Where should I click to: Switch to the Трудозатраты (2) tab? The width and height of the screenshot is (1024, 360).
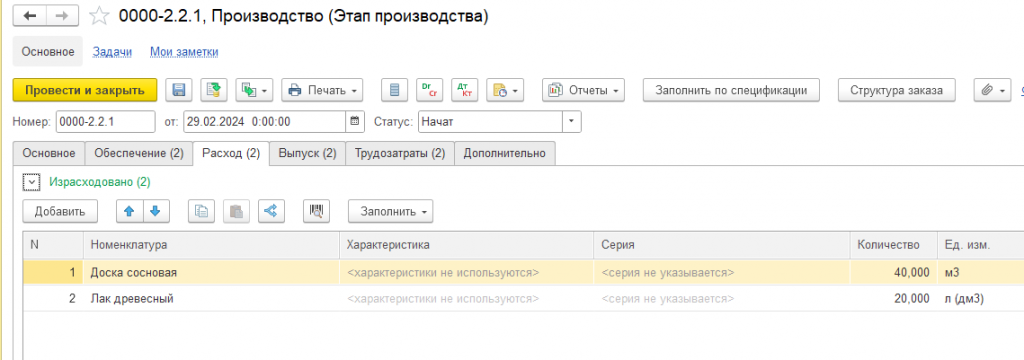(400, 154)
